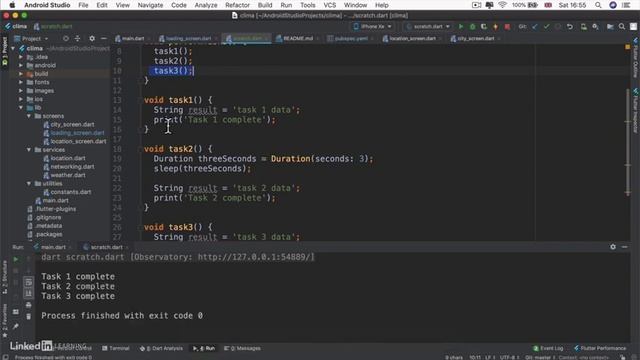640x360 pixels.
Task: Toggle Flutter Outline side panel
Action: coord(636,58)
